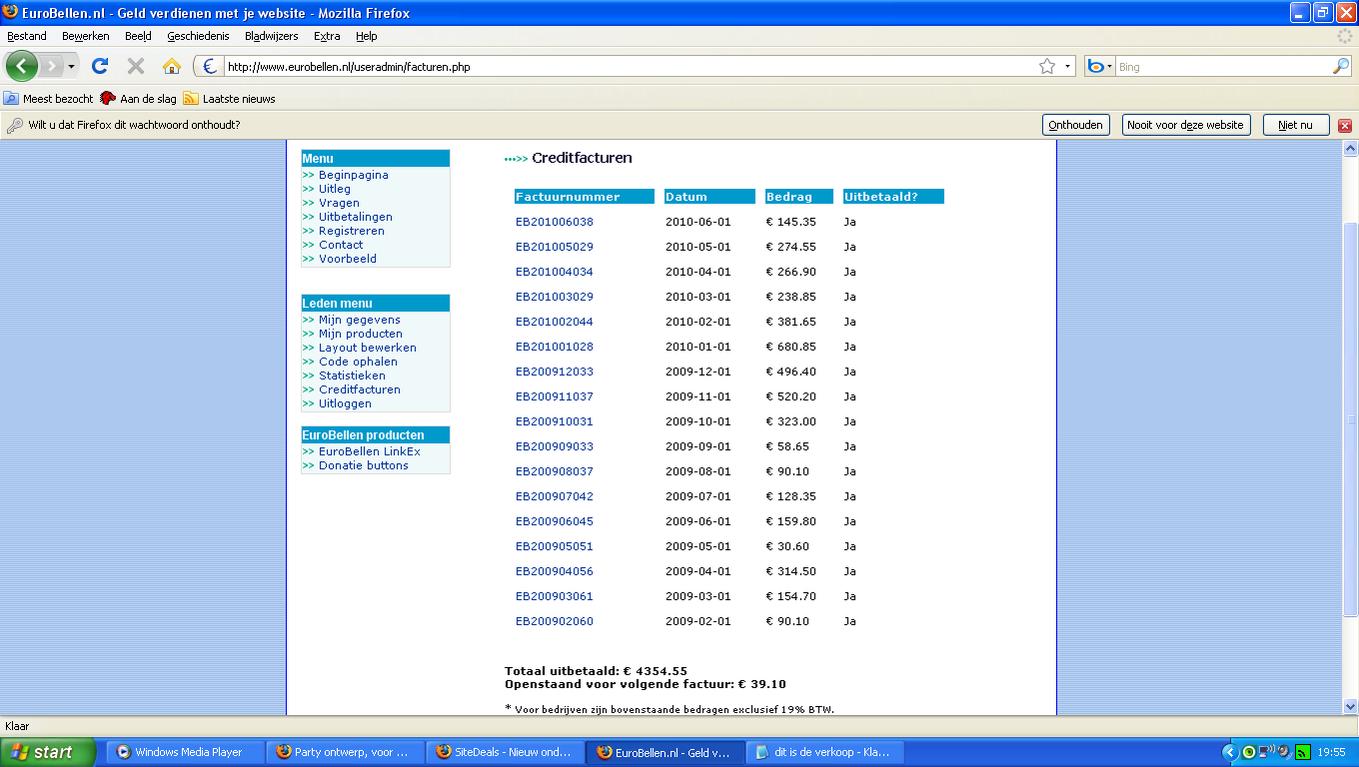The height and width of the screenshot is (767, 1359).
Task: Reload the page with the refresh icon
Action: tap(100, 66)
